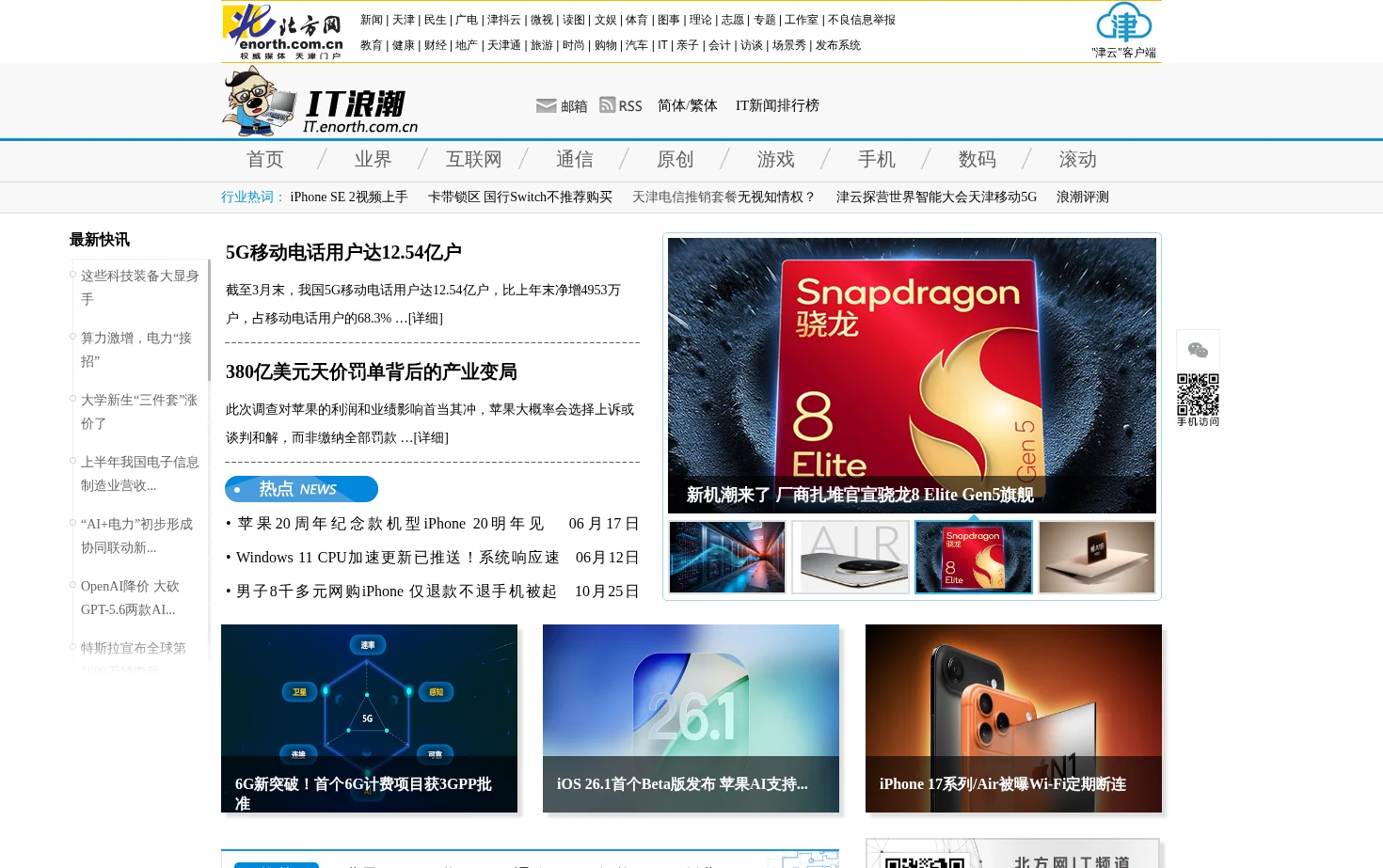The height and width of the screenshot is (868, 1383).
Task: Open headline 5G移动电话用户达12.54亿户
Action: tap(343, 252)
